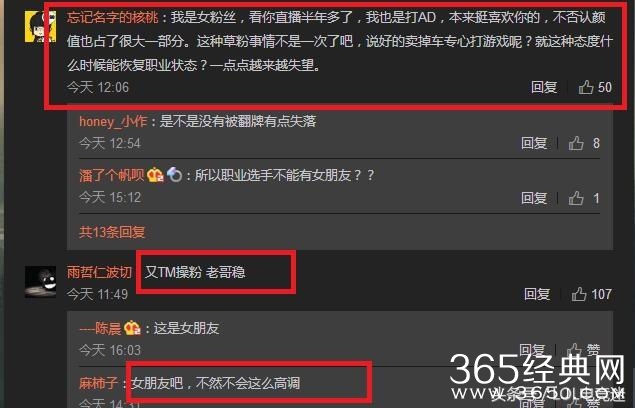635x408 pixels.
Task: Reply to 忘记名字的核桃's comment
Action: tap(544, 87)
